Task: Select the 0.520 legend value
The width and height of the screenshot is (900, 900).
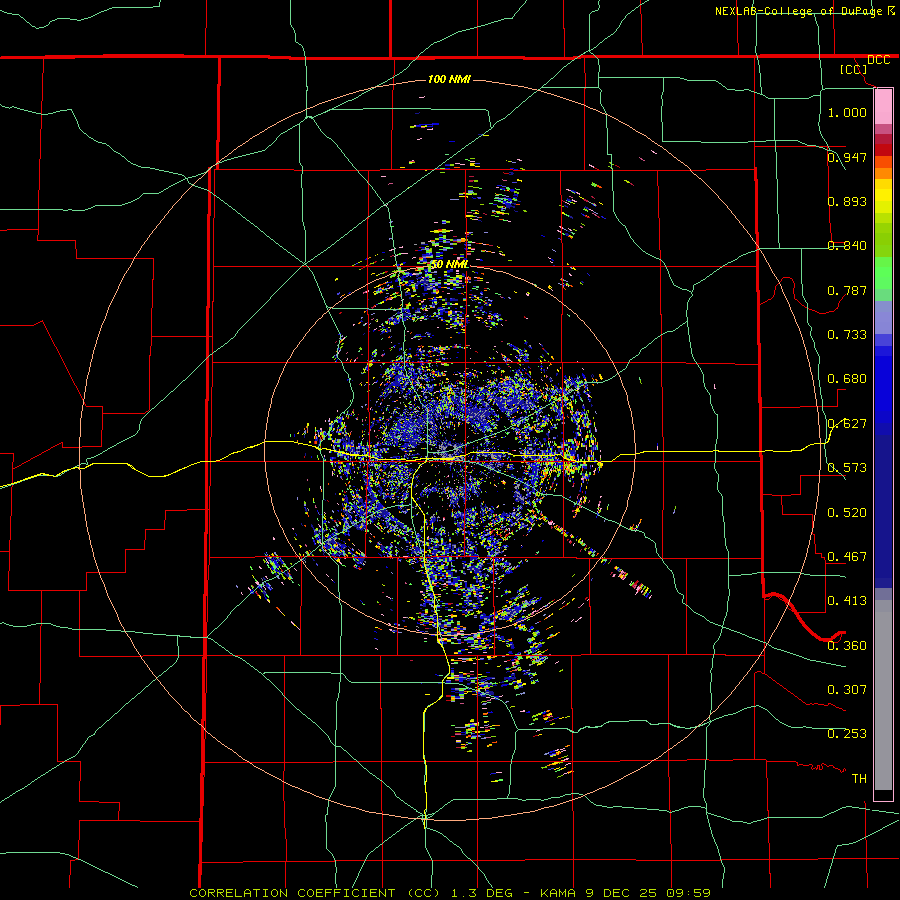Action: pyautogui.click(x=847, y=513)
